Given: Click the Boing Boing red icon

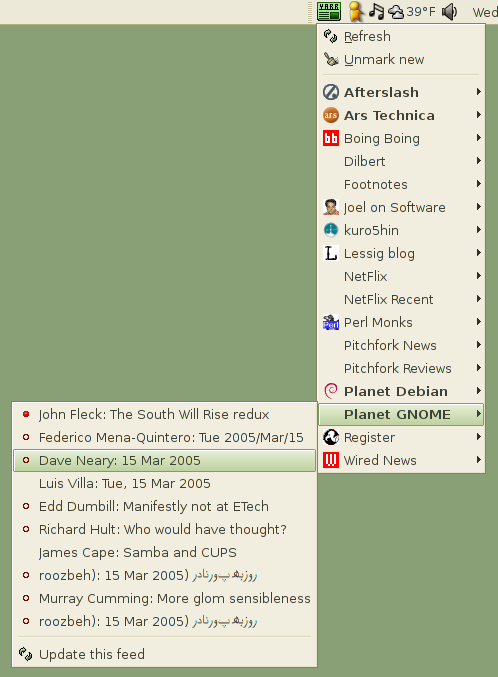Looking at the screenshot, I should pyautogui.click(x=331, y=138).
